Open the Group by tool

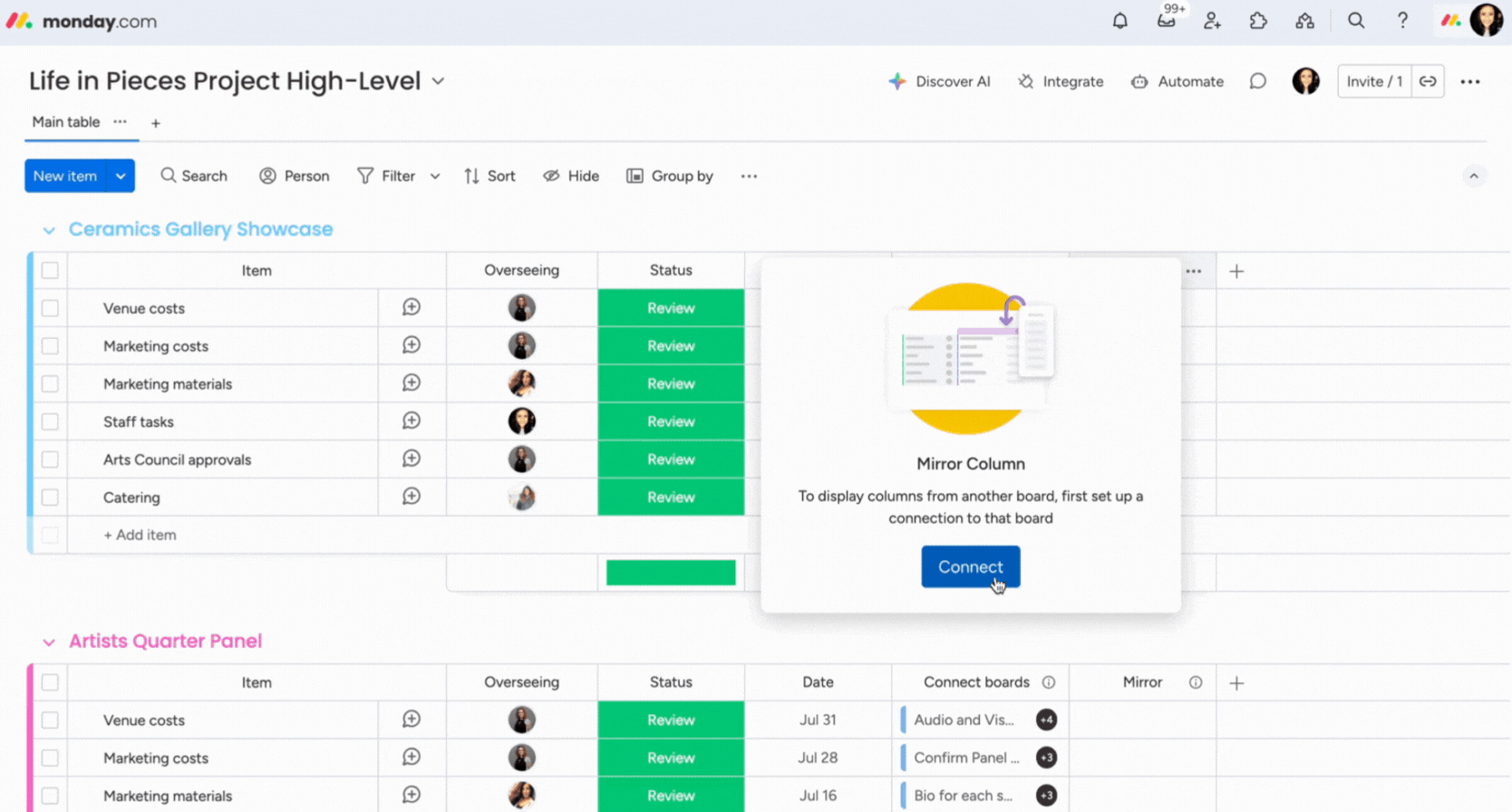click(670, 176)
